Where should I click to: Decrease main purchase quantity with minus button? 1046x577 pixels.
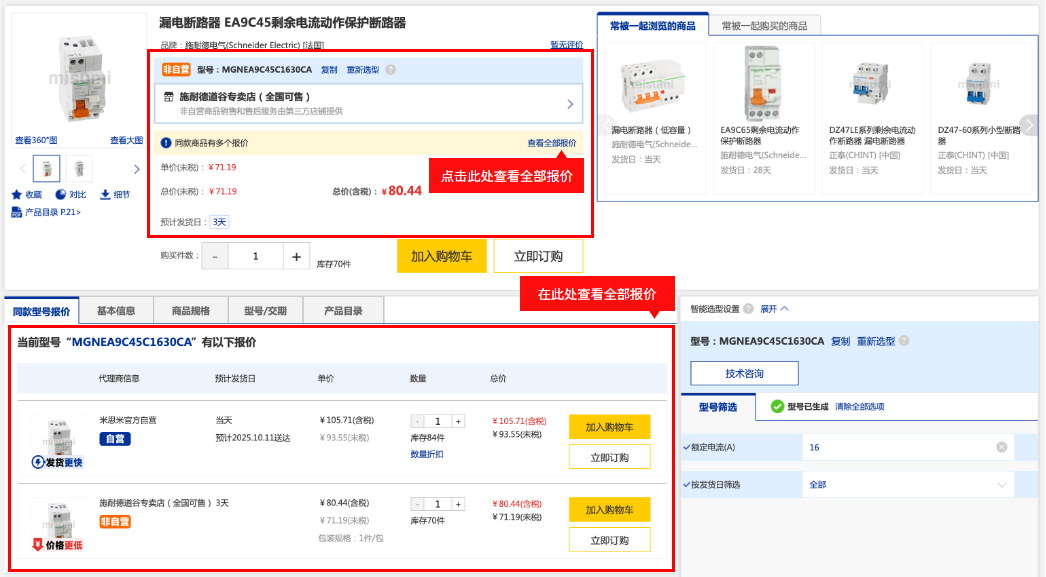[215, 257]
